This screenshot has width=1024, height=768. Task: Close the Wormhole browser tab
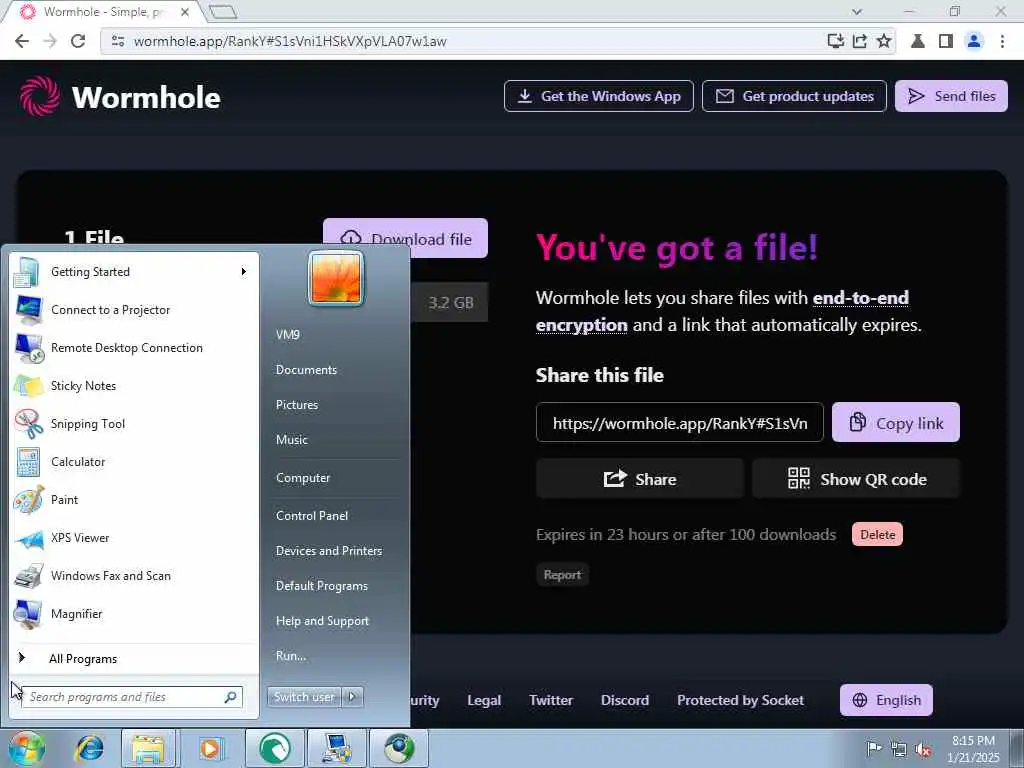click(x=185, y=12)
